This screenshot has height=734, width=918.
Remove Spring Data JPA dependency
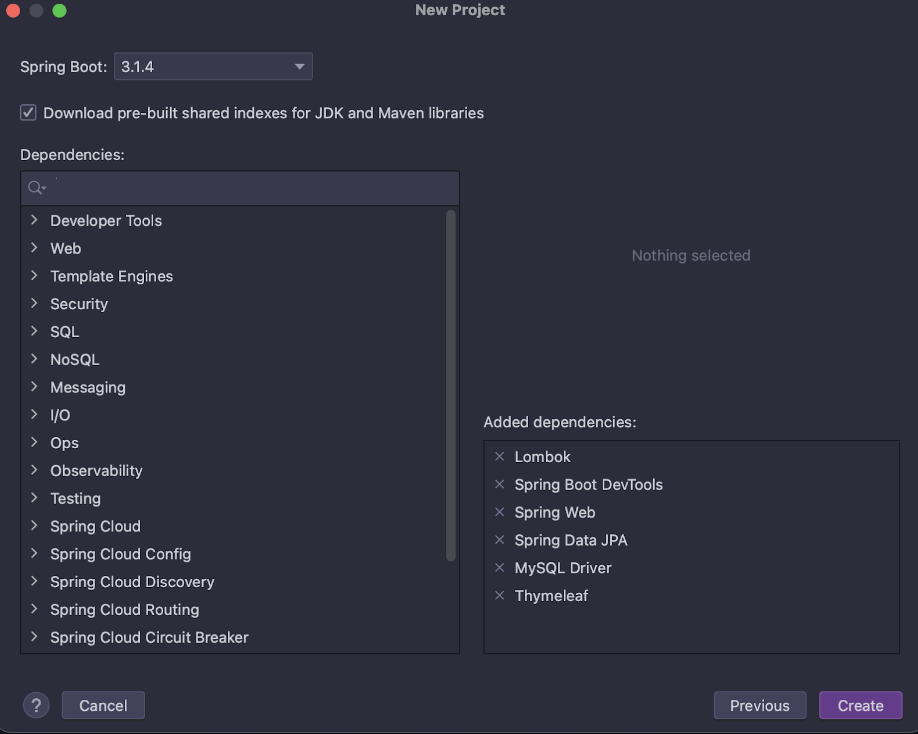click(499, 540)
